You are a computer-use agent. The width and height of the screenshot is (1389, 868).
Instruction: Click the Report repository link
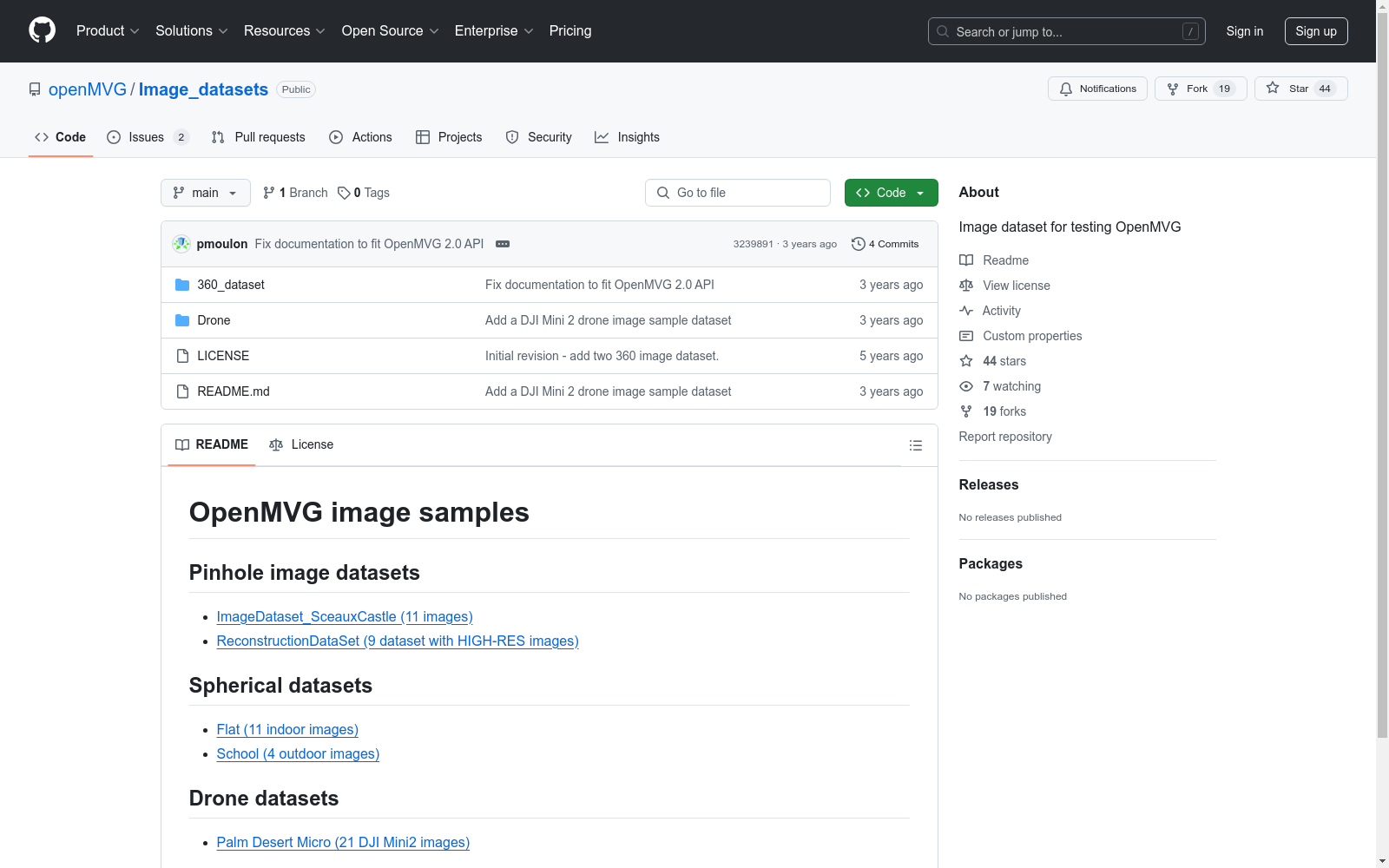click(1005, 437)
